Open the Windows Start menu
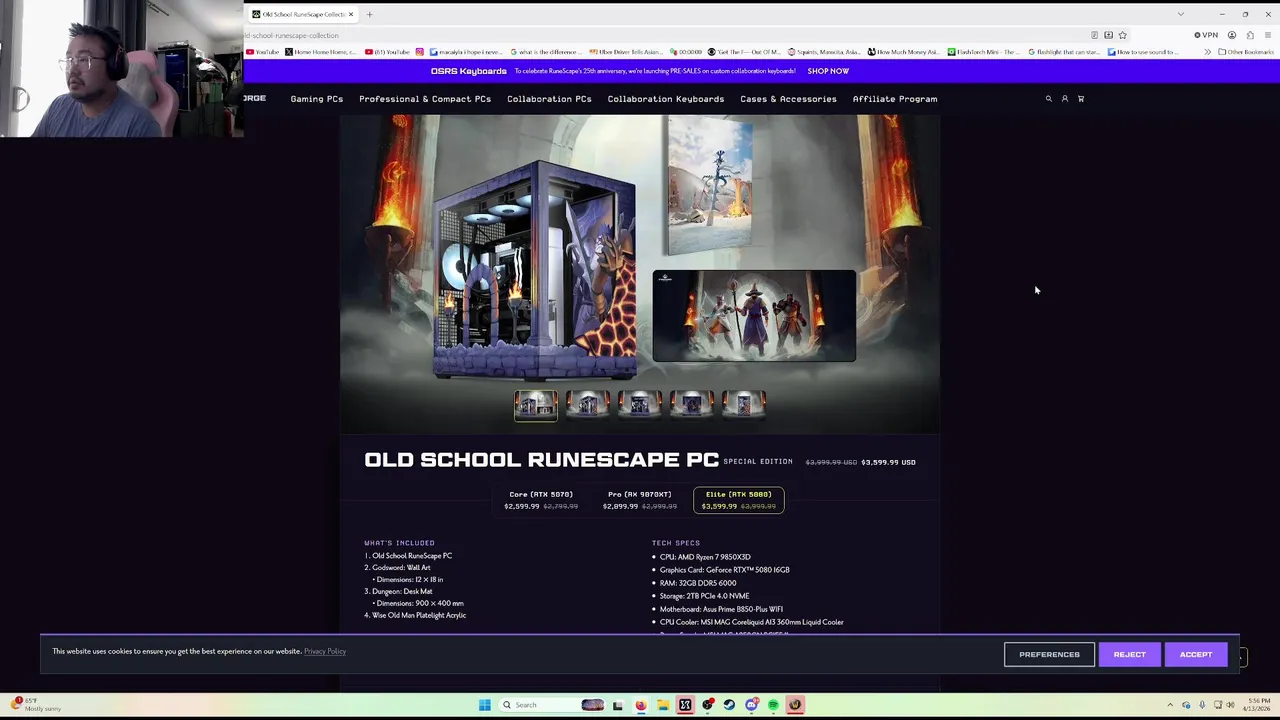Viewport: 1280px width, 720px height. click(x=484, y=705)
